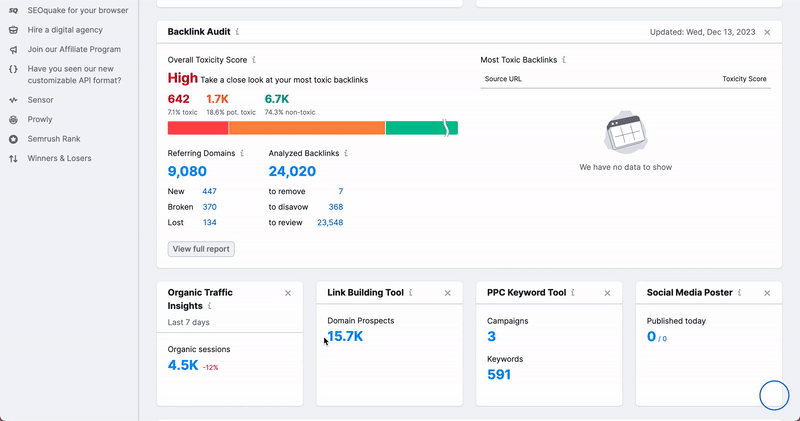Click the Toxicity Score column header
800x421 pixels.
(x=744, y=79)
